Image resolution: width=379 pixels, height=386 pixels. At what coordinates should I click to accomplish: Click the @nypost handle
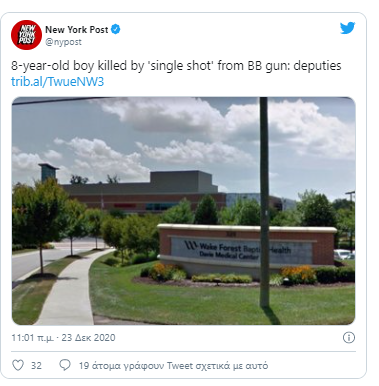tap(63, 42)
